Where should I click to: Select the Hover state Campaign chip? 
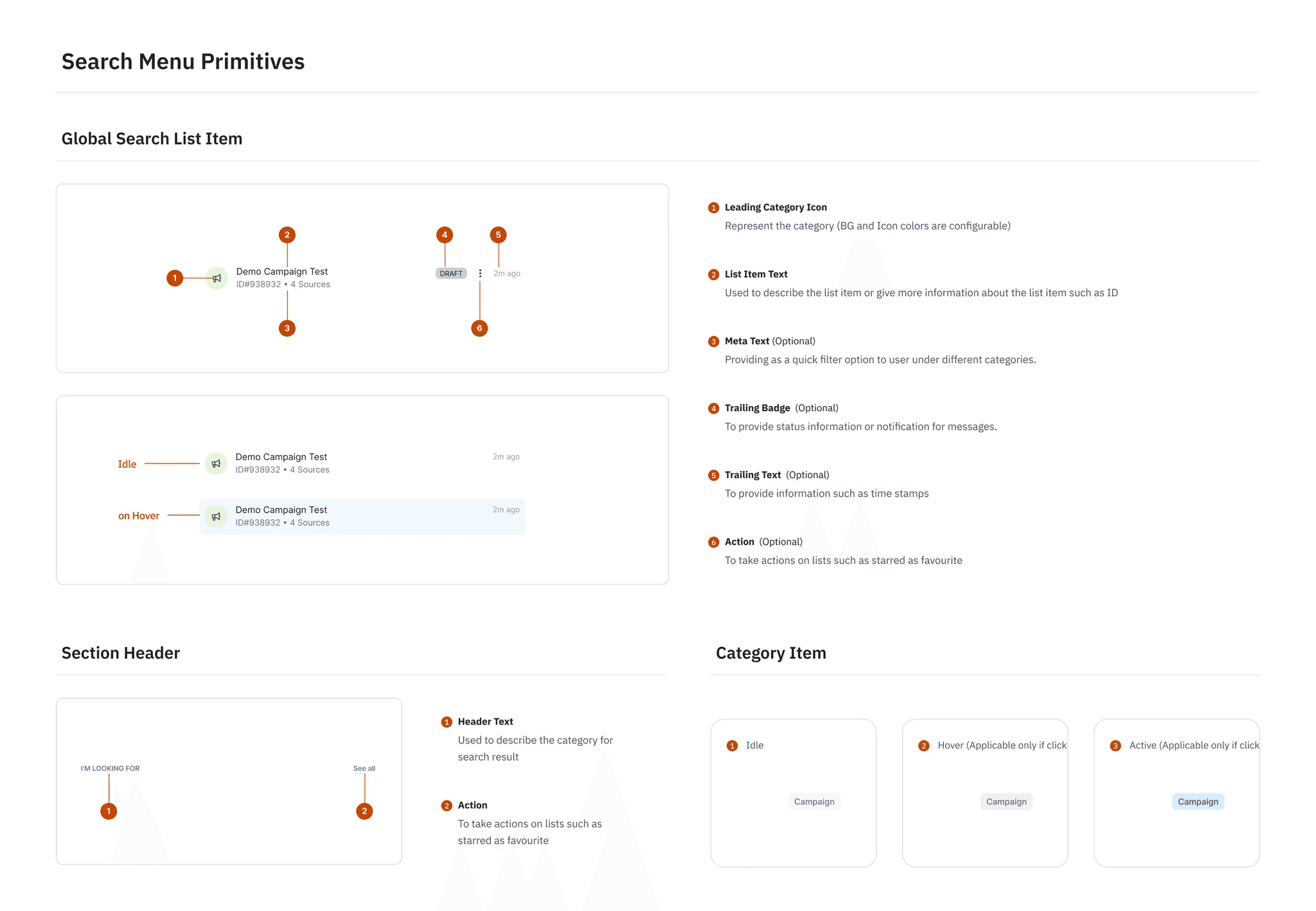(1006, 802)
